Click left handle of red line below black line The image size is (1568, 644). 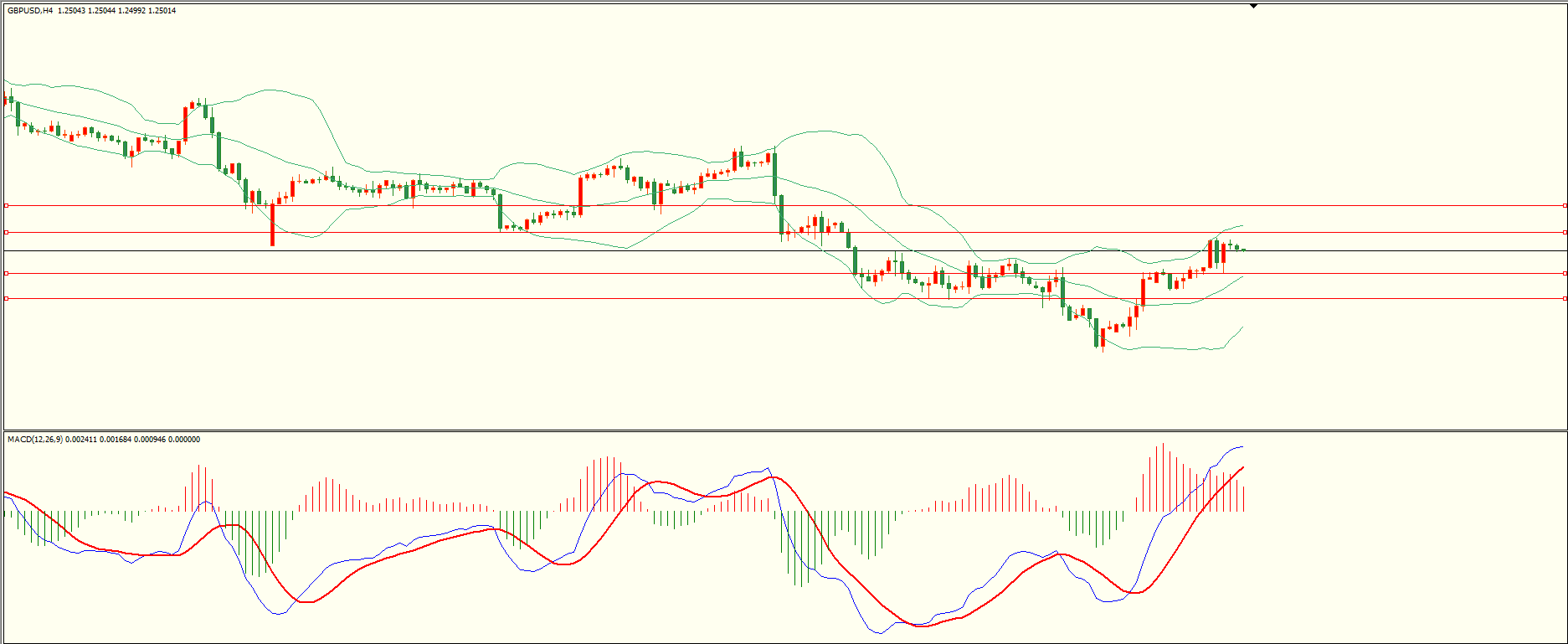7,273
